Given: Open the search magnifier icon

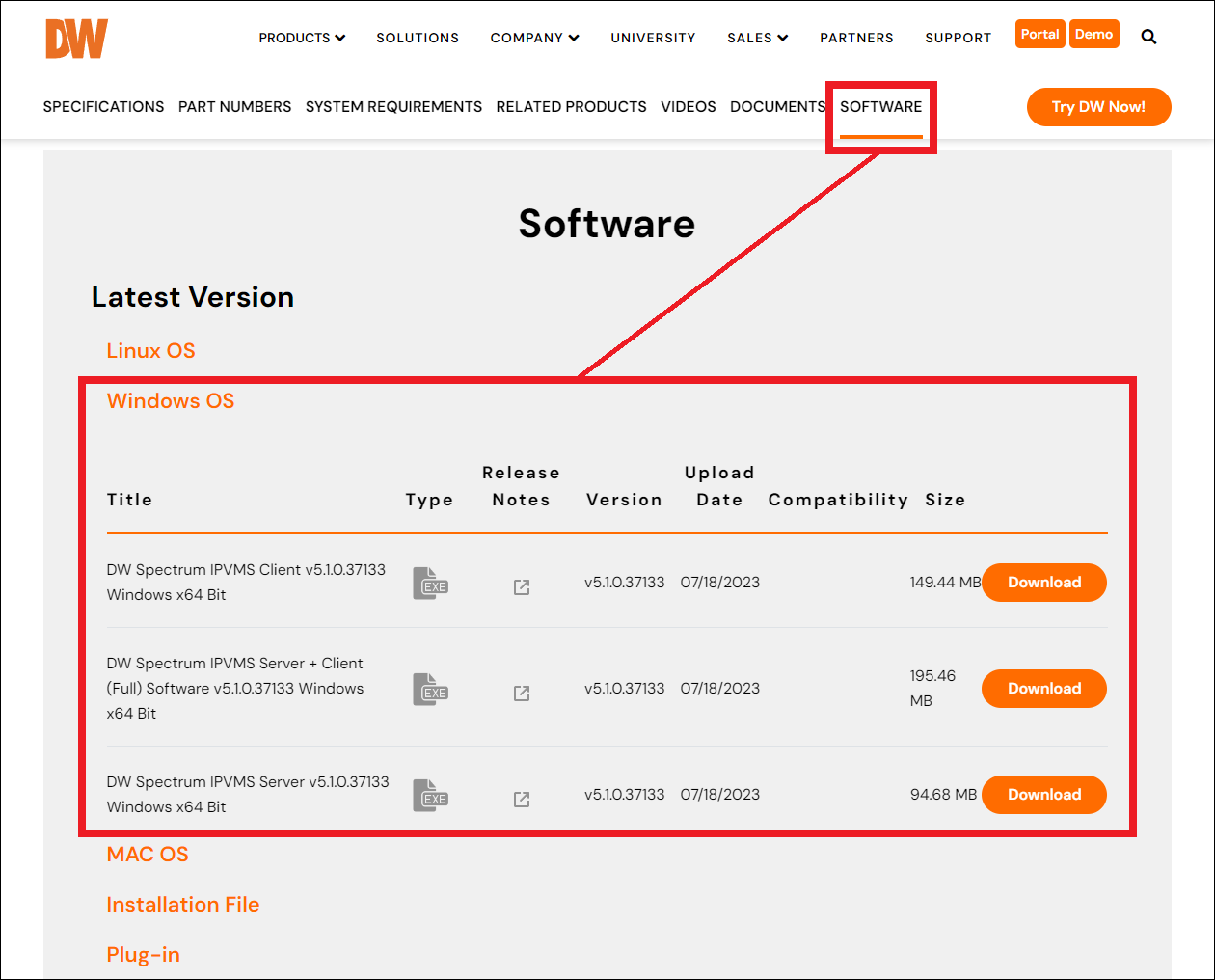Looking at the screenshot, I should (1148, 37).
